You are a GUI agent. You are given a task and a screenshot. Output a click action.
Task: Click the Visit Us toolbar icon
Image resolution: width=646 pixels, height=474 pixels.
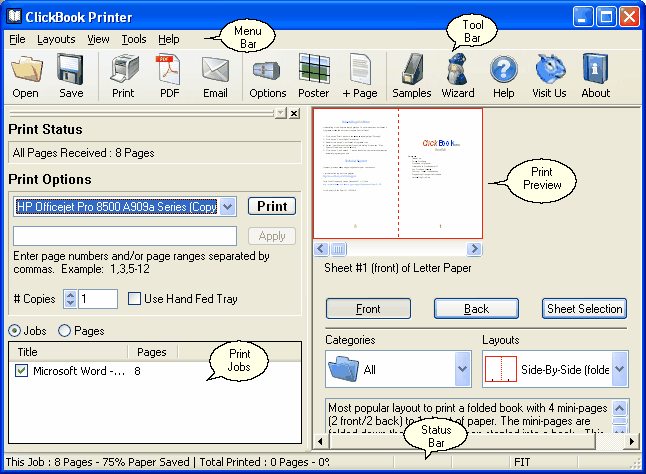[549, 69]
